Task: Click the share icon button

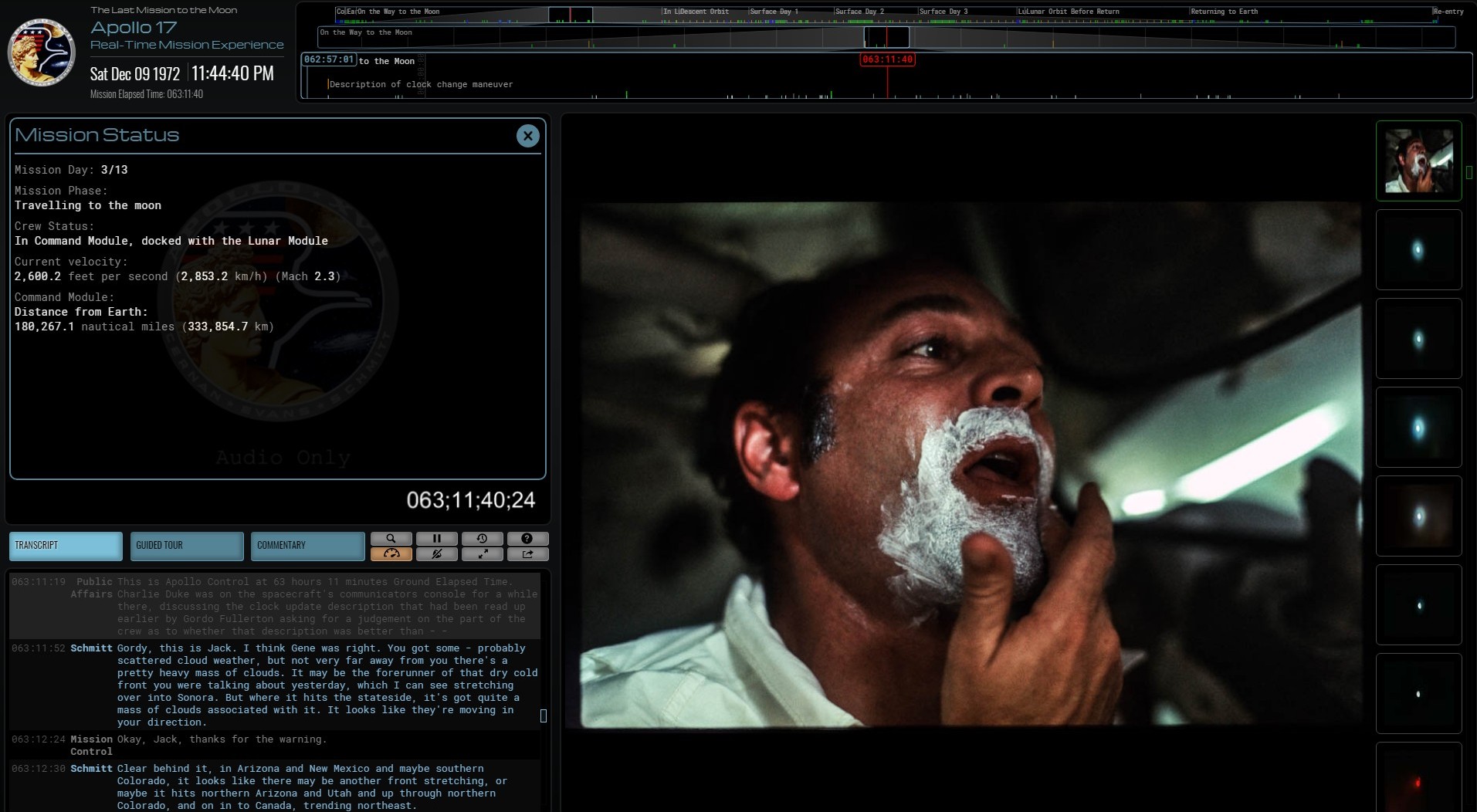Action: pyautogui.click(x=527, y=554)
